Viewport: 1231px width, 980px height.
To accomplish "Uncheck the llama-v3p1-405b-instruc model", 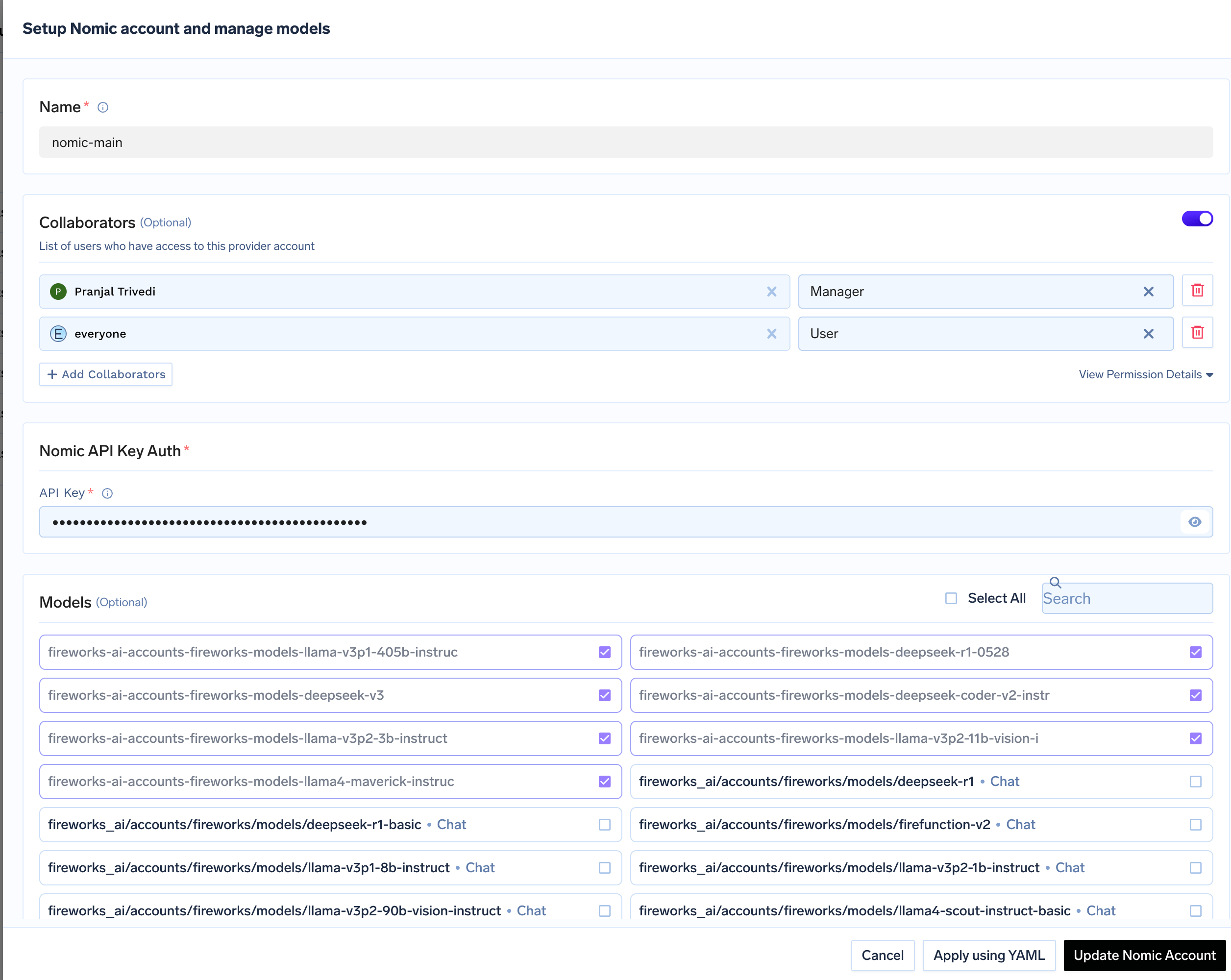I will [605, 652].
